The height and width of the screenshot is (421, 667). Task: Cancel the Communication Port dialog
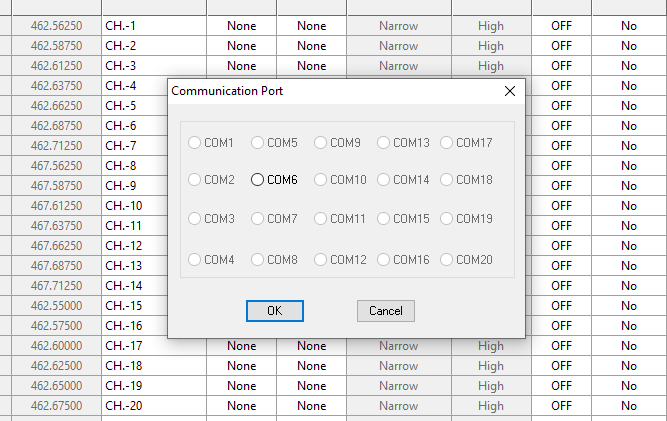tap(386, 311)
